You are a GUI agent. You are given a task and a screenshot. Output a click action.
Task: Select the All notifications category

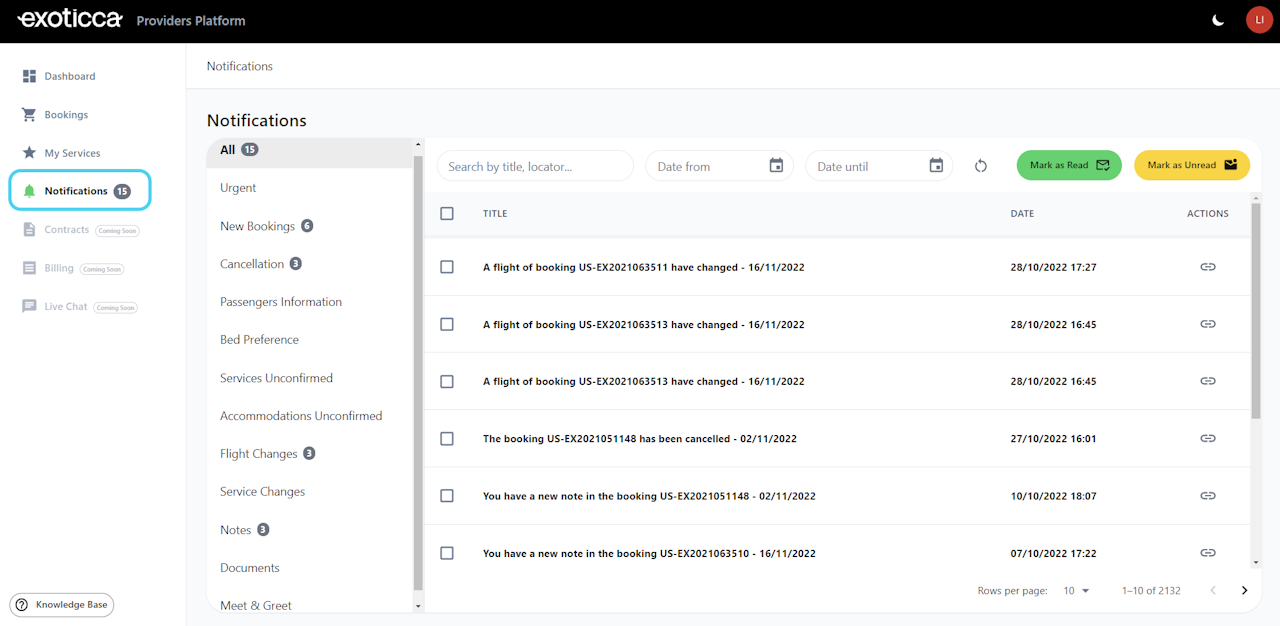(x=310, y=150)
